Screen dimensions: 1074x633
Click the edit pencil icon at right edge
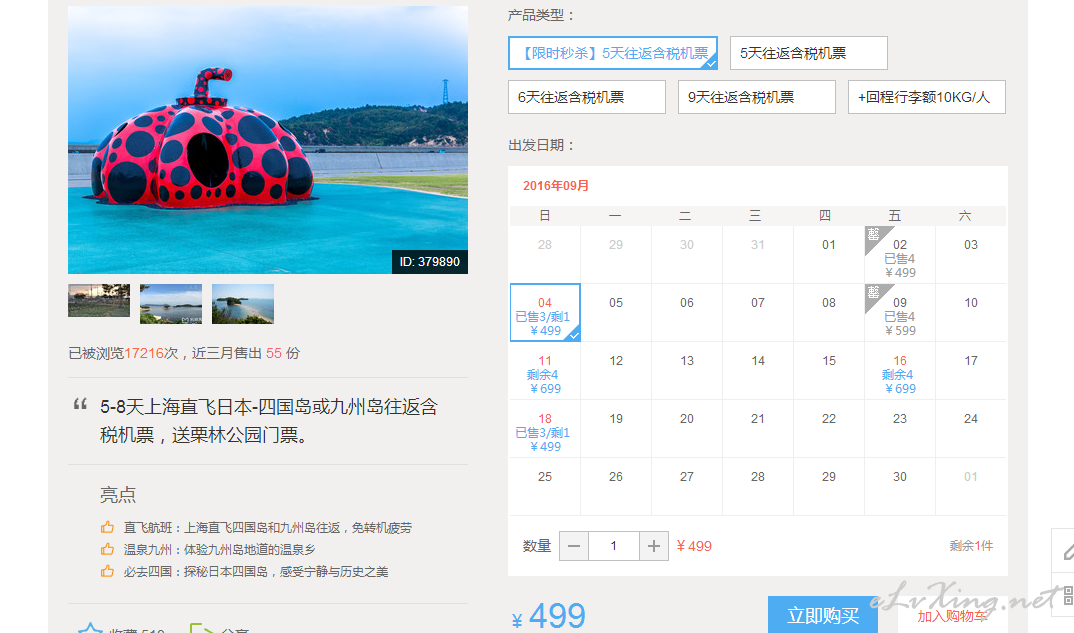(x=1067, y=550)
